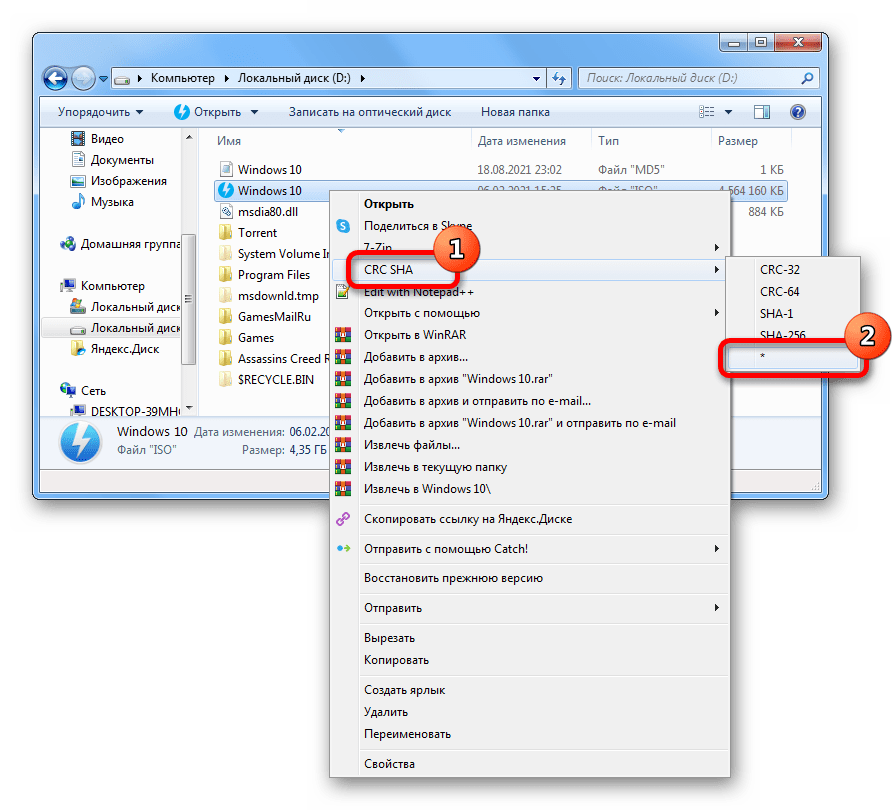
Task: Click the Новая папка button
Action: click(515, 112)
